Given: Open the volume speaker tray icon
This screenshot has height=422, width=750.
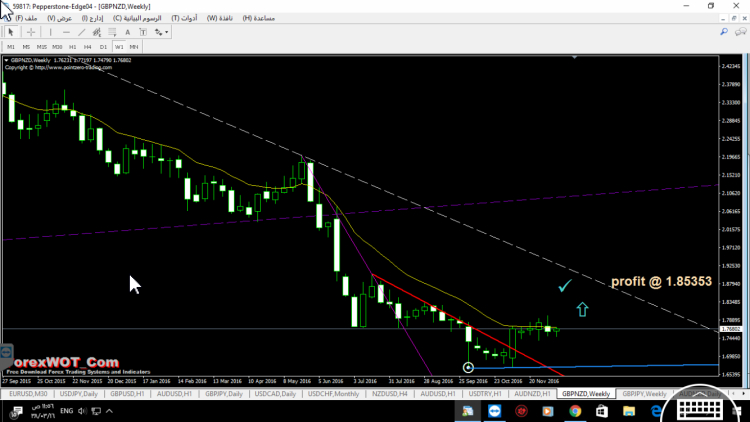Looking at the screenshot, I should click(x=82, y=411).
